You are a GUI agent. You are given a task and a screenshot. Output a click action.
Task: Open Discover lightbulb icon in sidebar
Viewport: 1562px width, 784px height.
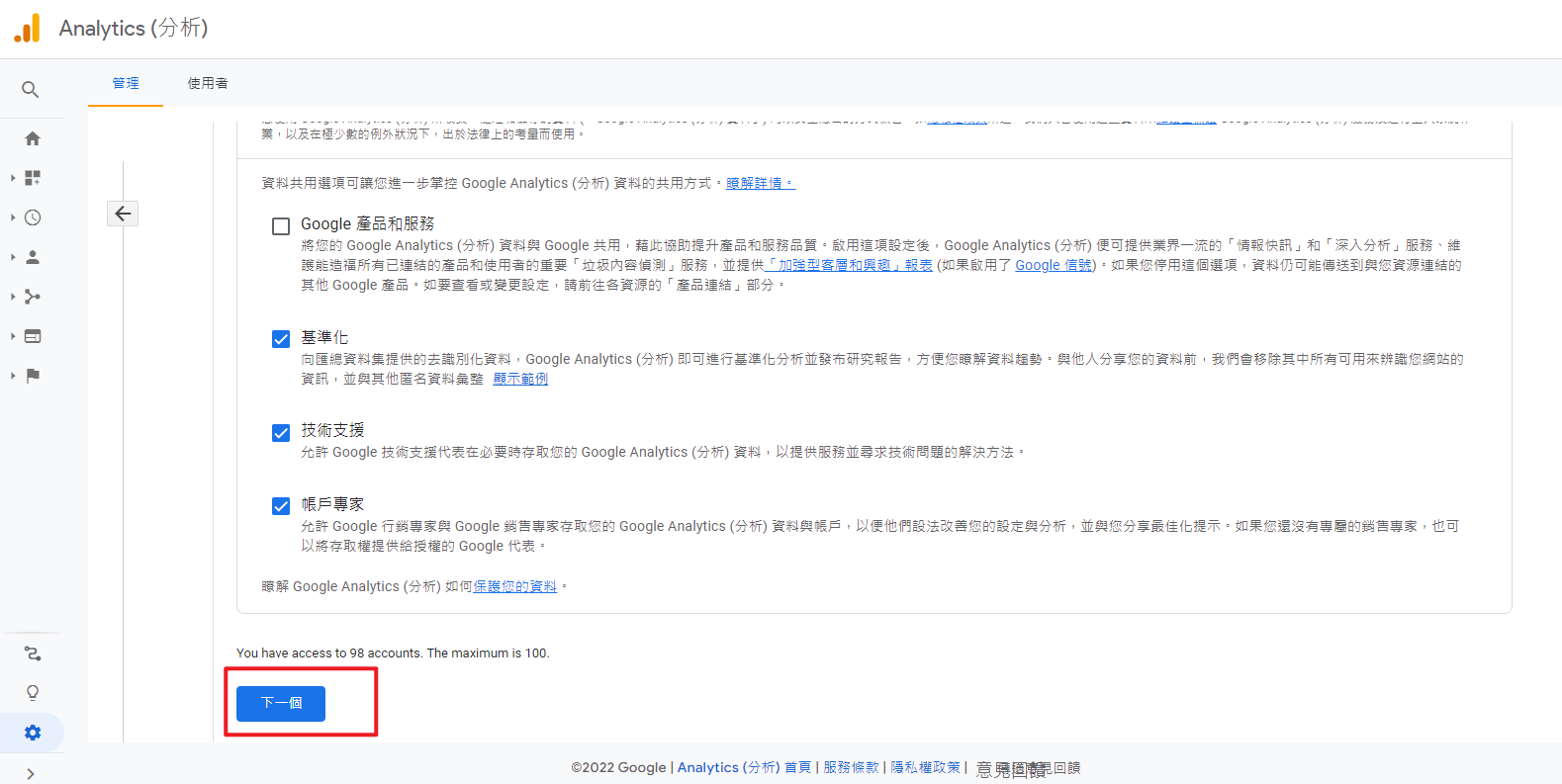pyautogui.click(x=33, y=693)
